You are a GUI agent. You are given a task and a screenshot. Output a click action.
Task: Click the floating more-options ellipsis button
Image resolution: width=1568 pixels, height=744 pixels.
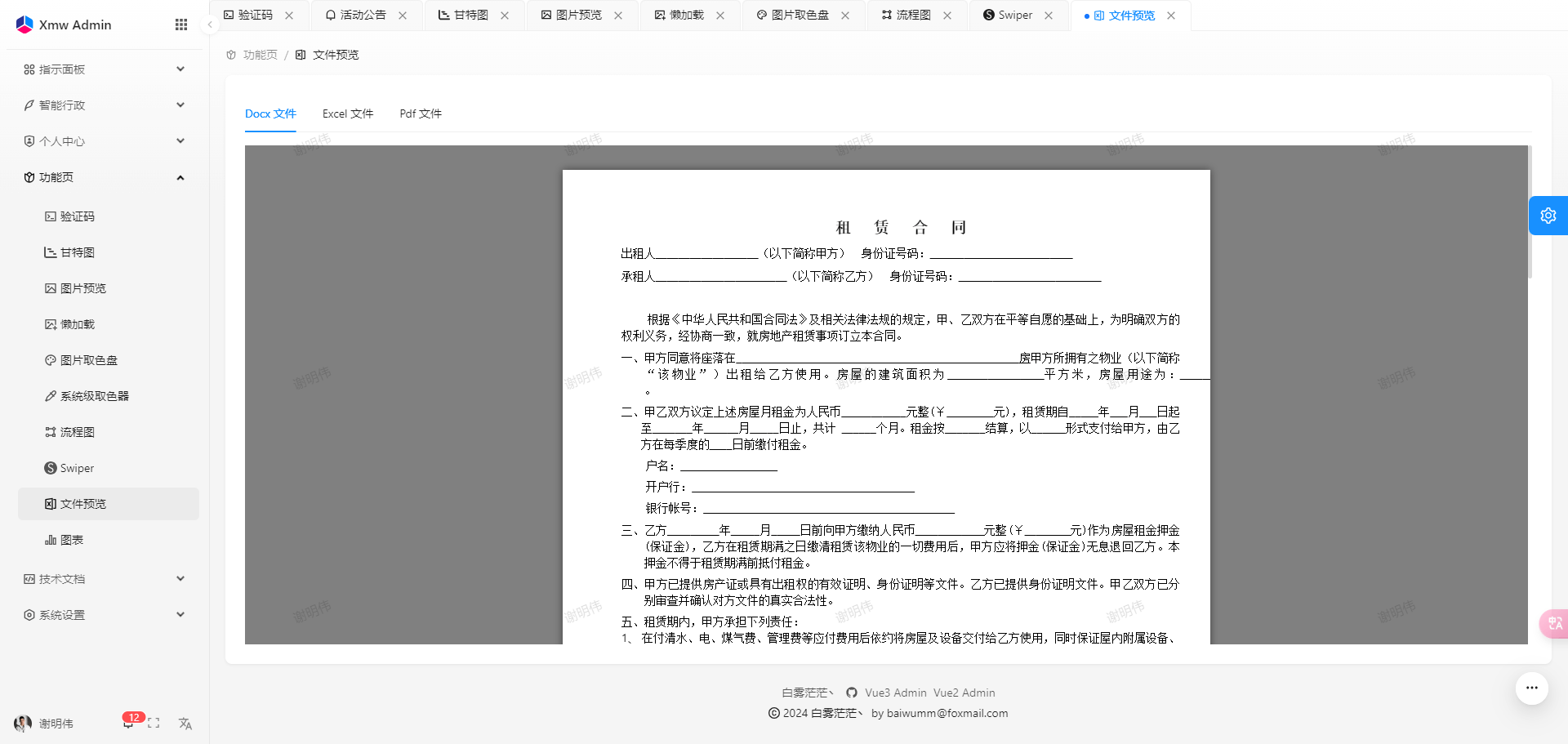[x=1532, y=688]
